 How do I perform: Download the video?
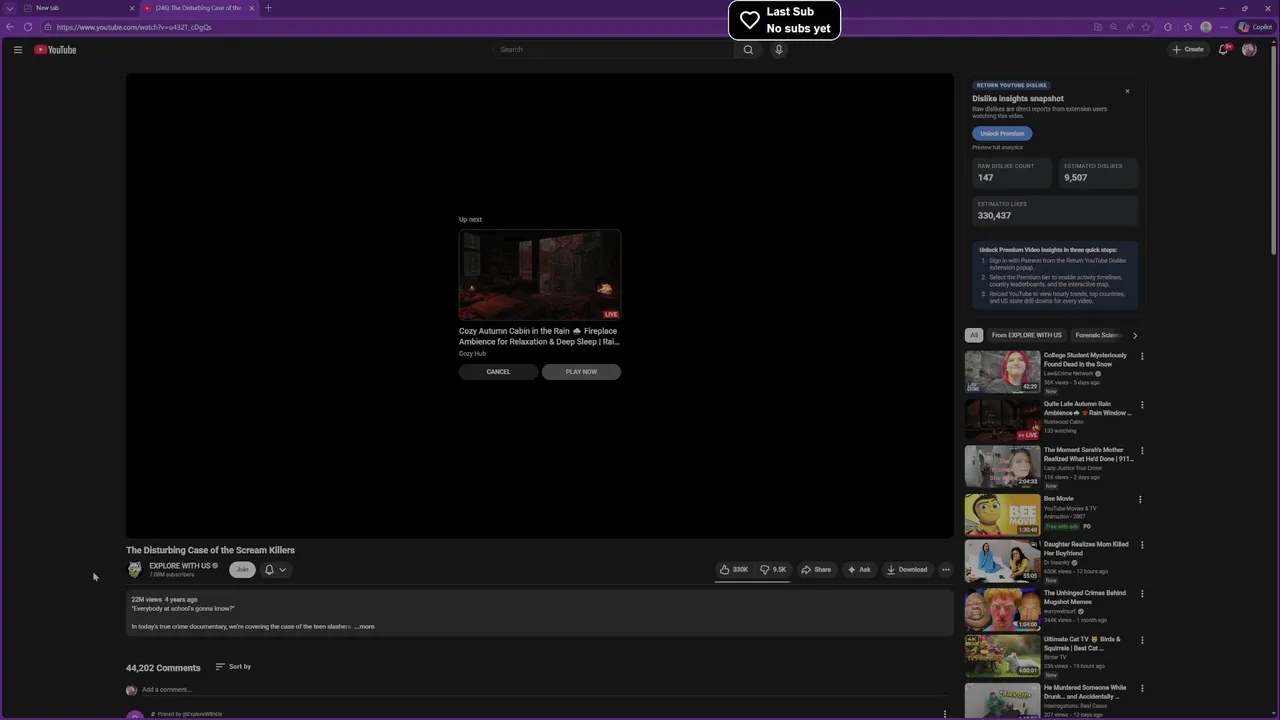[907, 570]
